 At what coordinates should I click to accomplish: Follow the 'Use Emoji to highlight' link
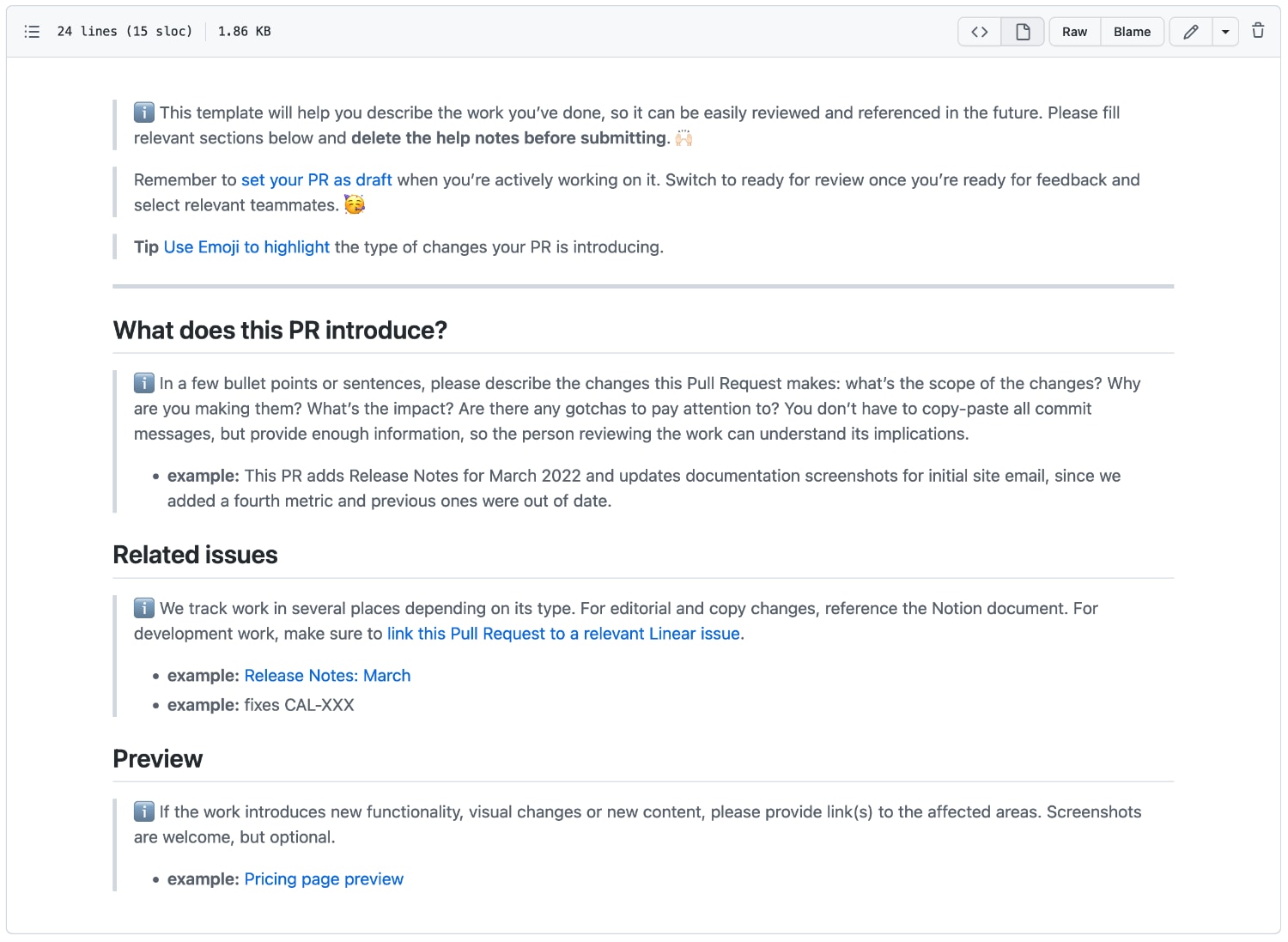tap(246, 246)
